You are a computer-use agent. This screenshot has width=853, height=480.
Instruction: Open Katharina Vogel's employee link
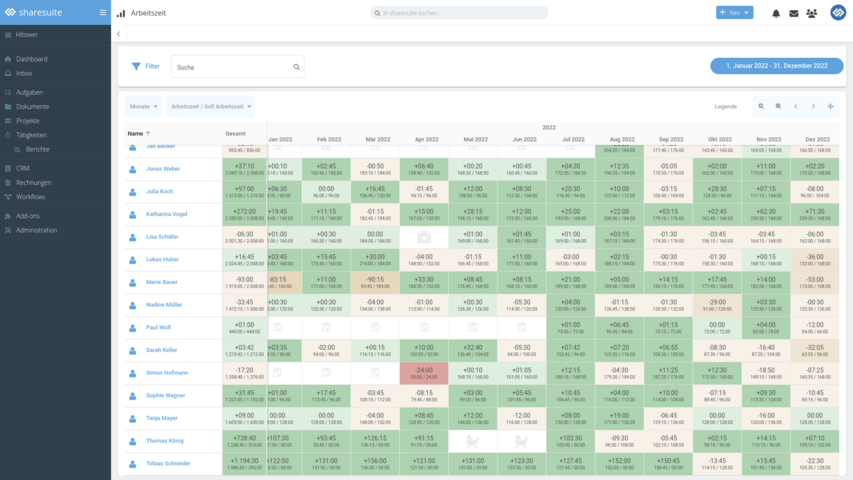[x=166, y=213]
